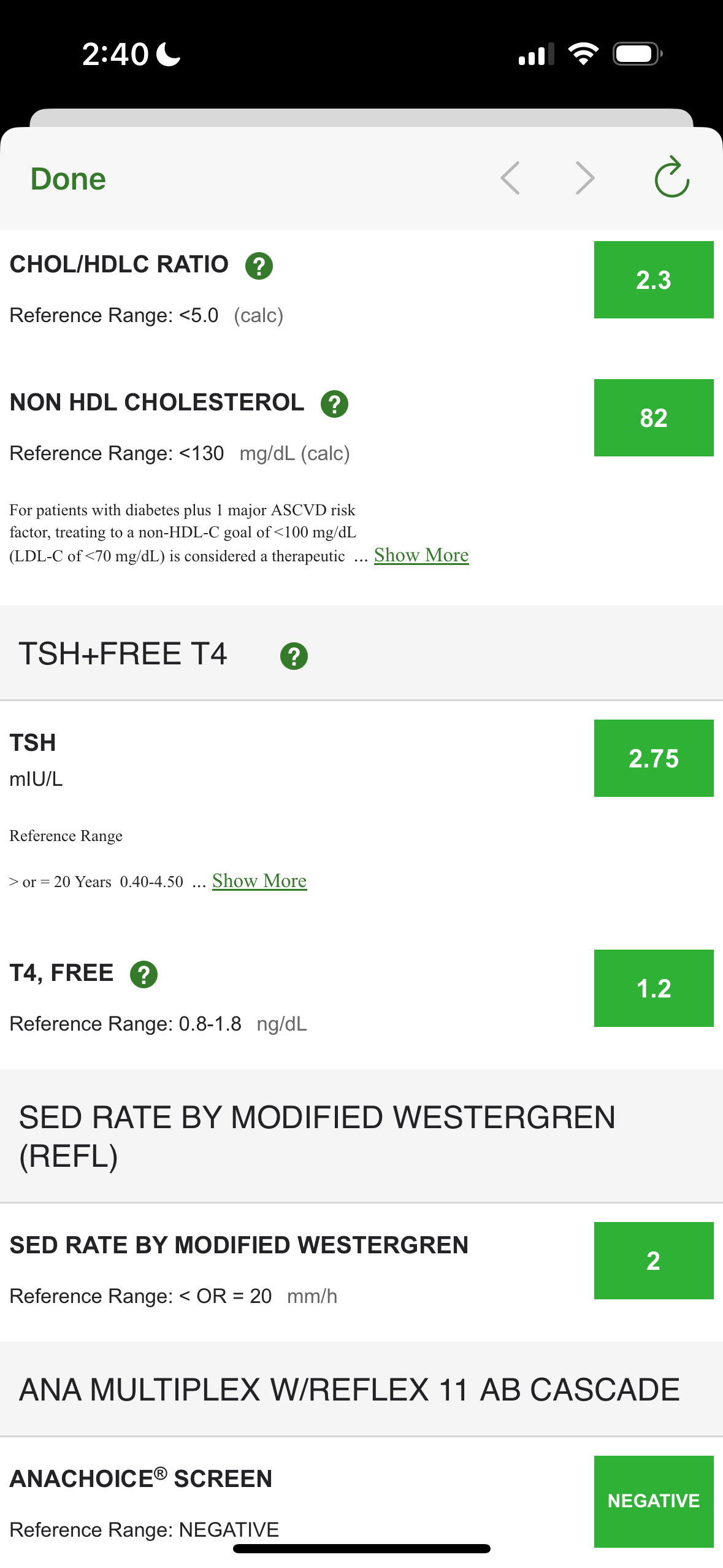Viewport: 723px width, 1568px height.
Task: Tap the 82 Non HDL result box
Action: [653, 418]
